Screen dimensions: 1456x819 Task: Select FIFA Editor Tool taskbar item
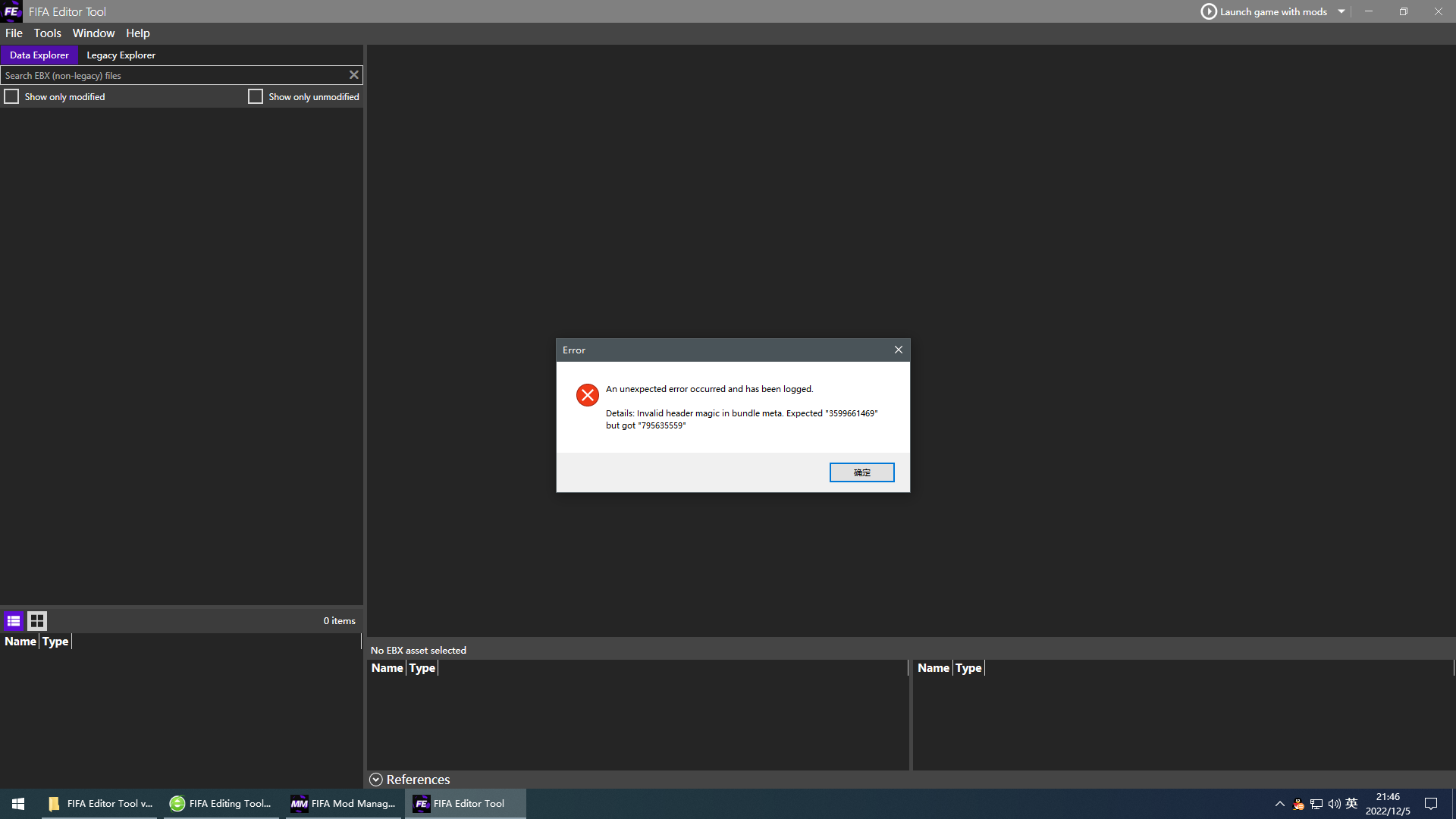click(x=465, y=804)
